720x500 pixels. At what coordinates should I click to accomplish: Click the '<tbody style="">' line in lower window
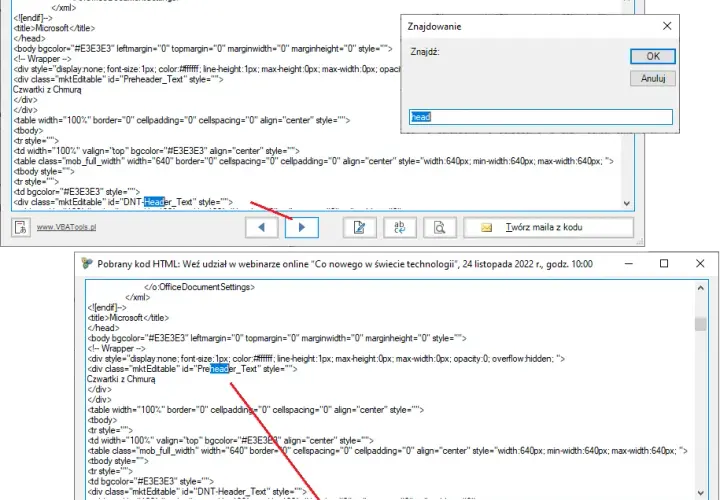point(118,461)
